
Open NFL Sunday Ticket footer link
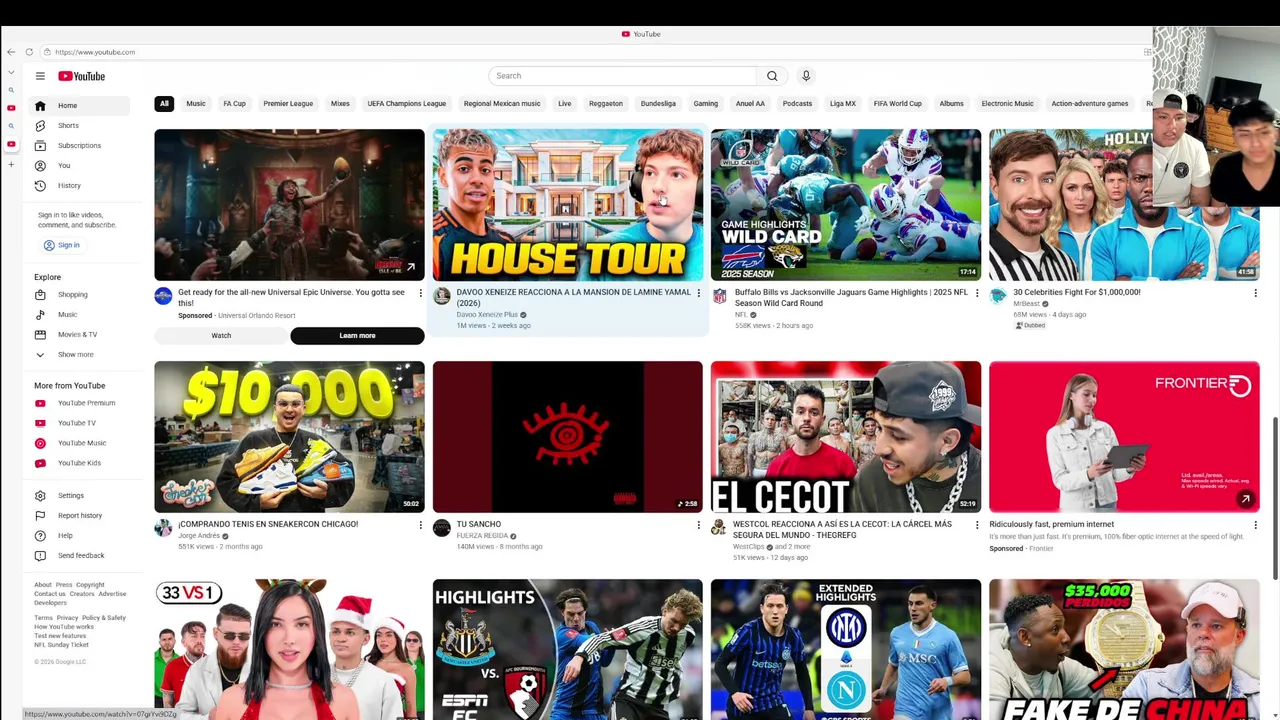(x=61, y=645)
